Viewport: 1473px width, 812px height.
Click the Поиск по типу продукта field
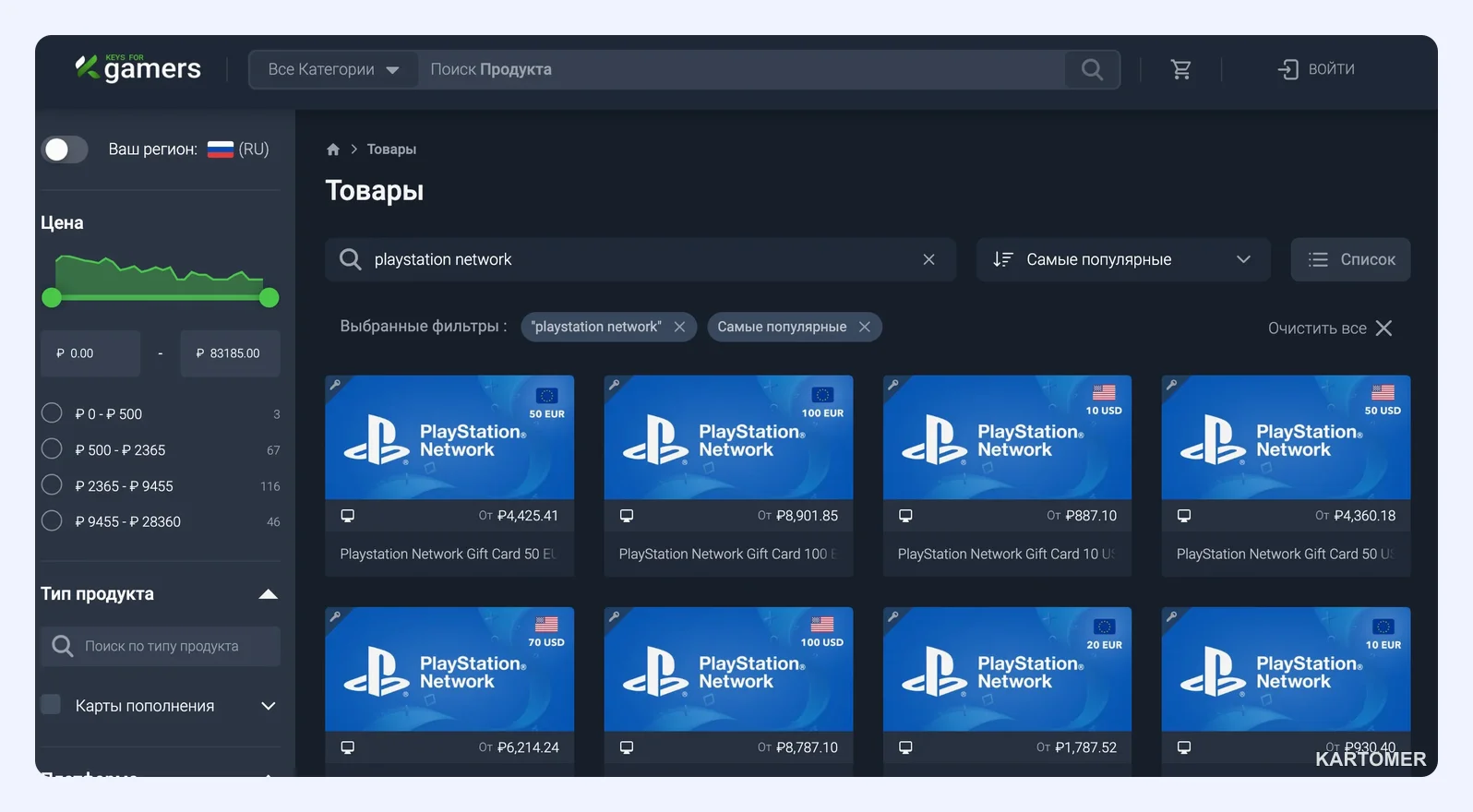click(161, 646)
